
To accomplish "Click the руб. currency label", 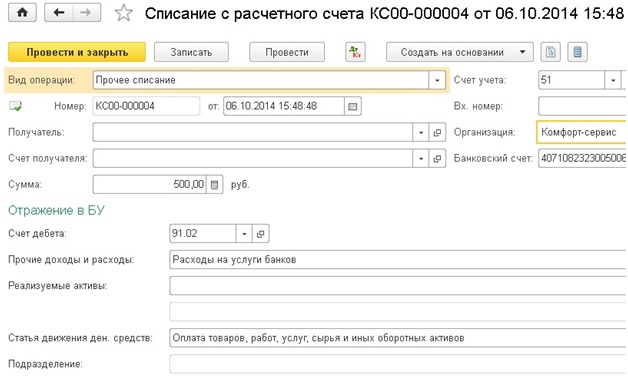I will 240,185.
